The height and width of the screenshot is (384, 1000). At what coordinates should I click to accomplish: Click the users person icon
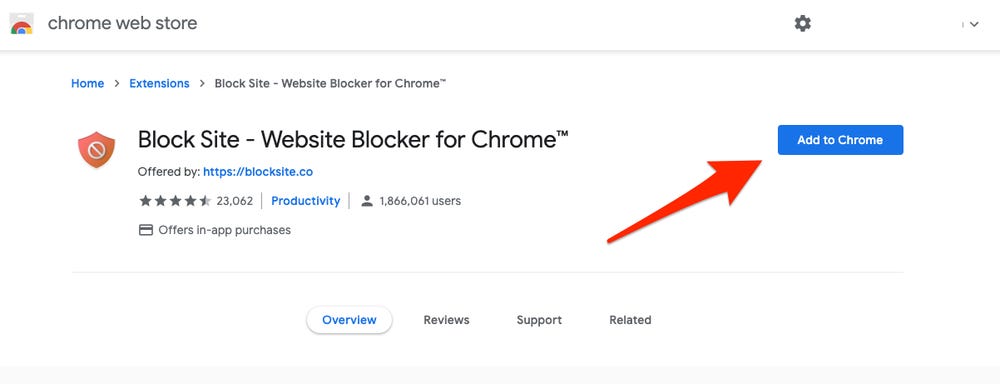pyautogui.click(x=367, y=201)
